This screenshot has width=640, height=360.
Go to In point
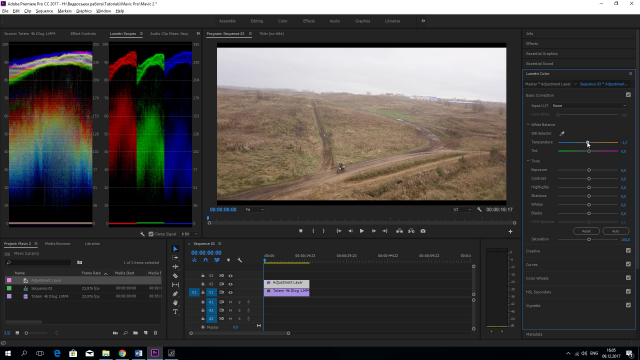(x=338, y=231)
